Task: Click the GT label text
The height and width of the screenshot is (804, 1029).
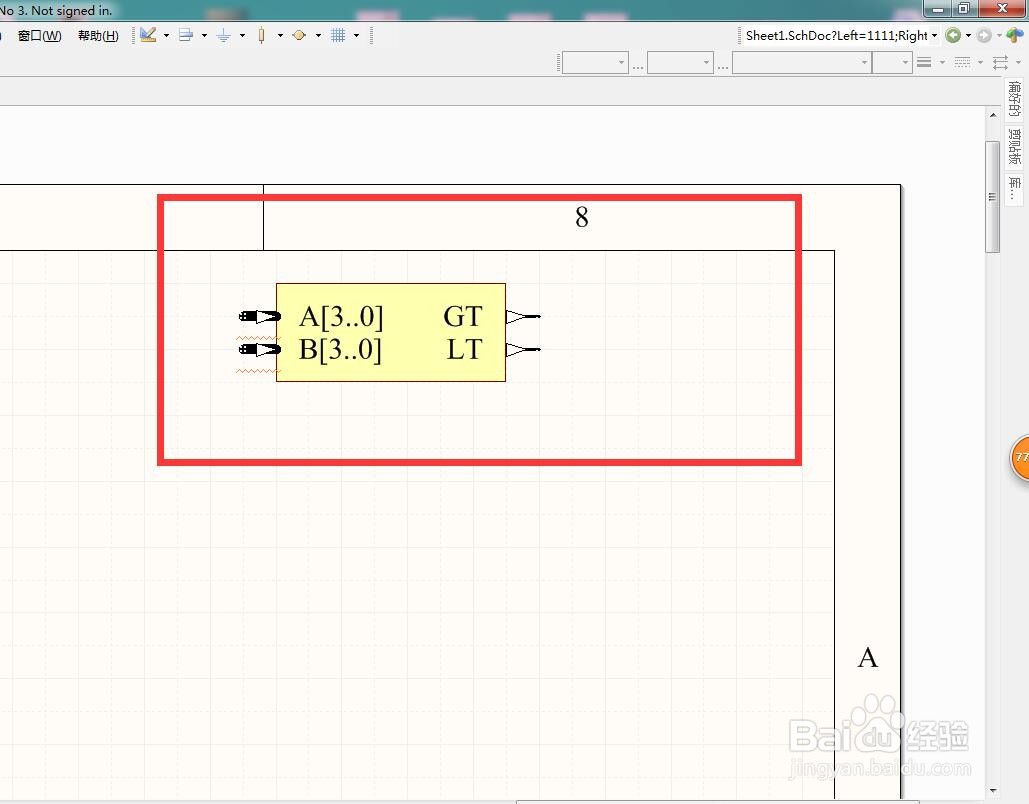Action: point(463,316)
